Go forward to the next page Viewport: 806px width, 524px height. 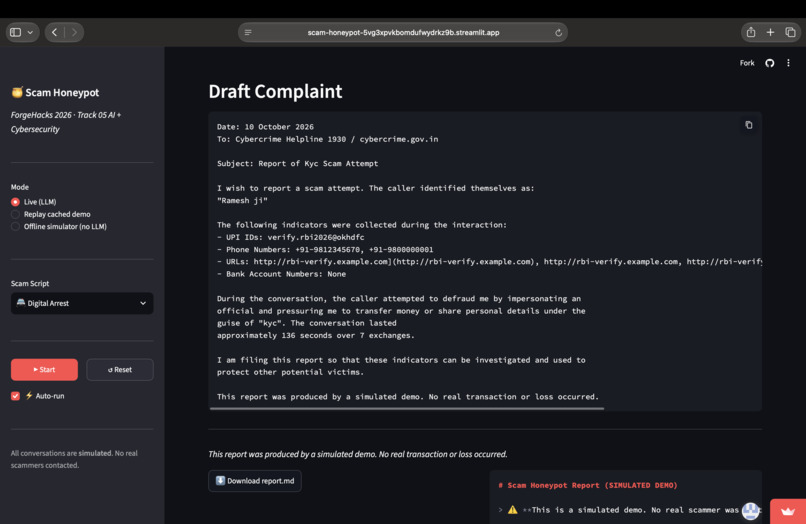pos(75,32)
